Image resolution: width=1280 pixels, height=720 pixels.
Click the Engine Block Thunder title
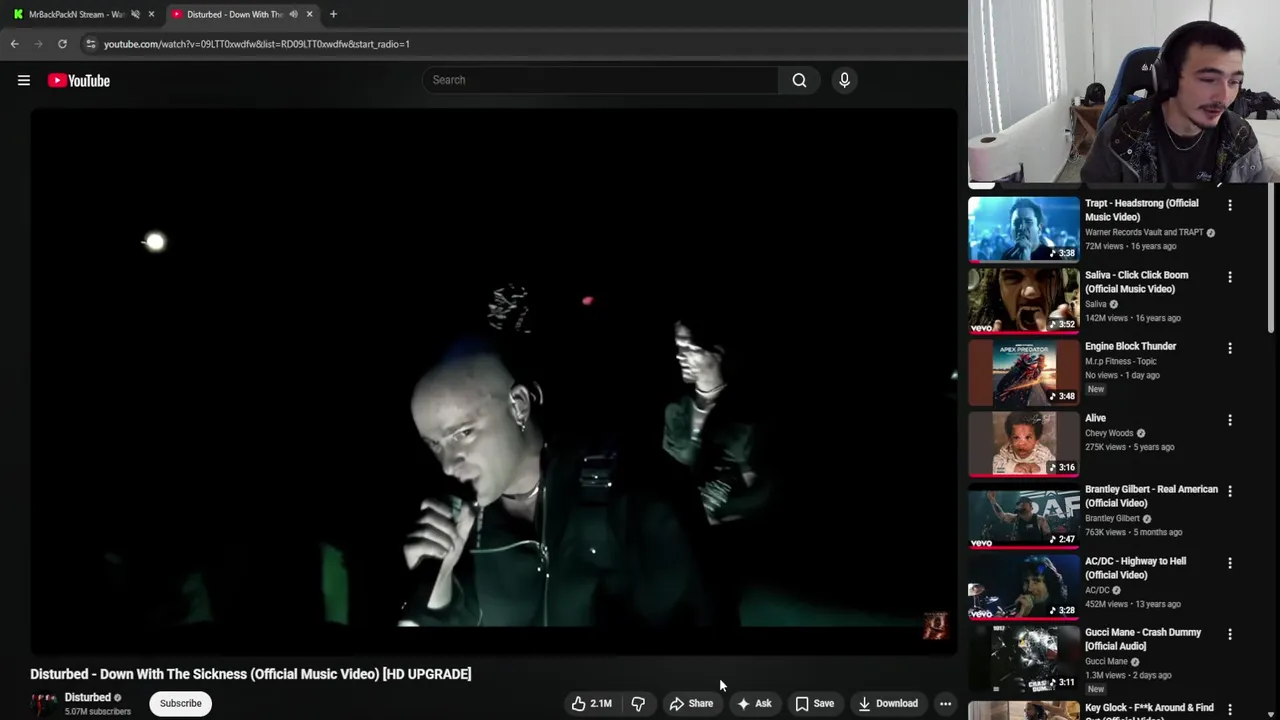tap(1130, 346)
